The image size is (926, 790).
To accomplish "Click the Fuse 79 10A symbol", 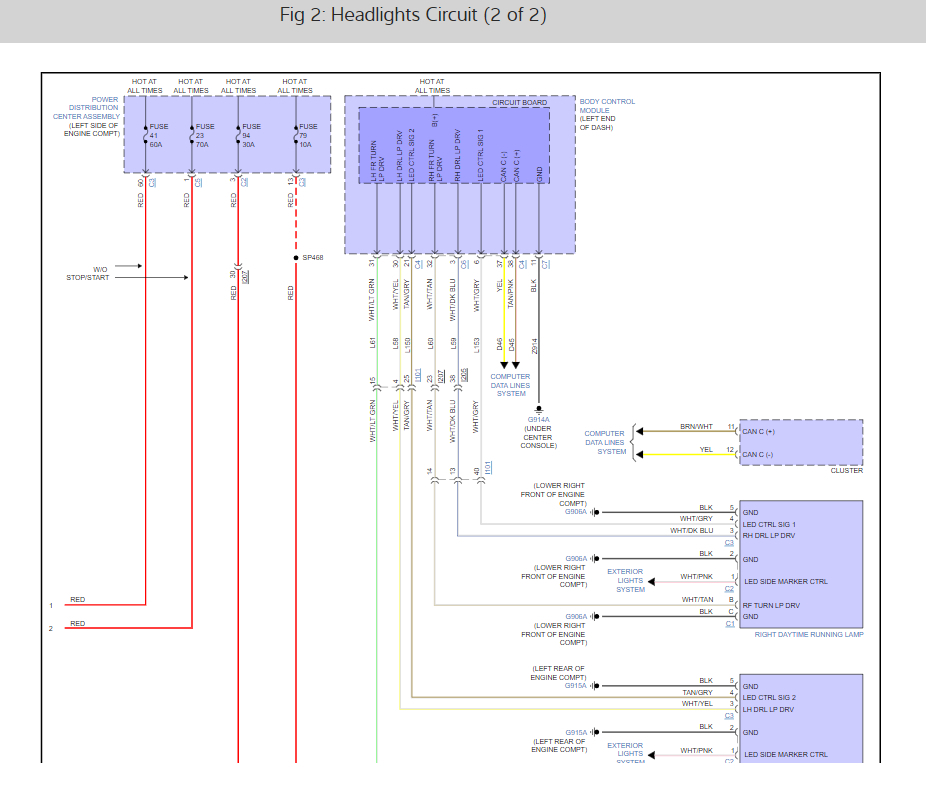I will pos(296,135).
